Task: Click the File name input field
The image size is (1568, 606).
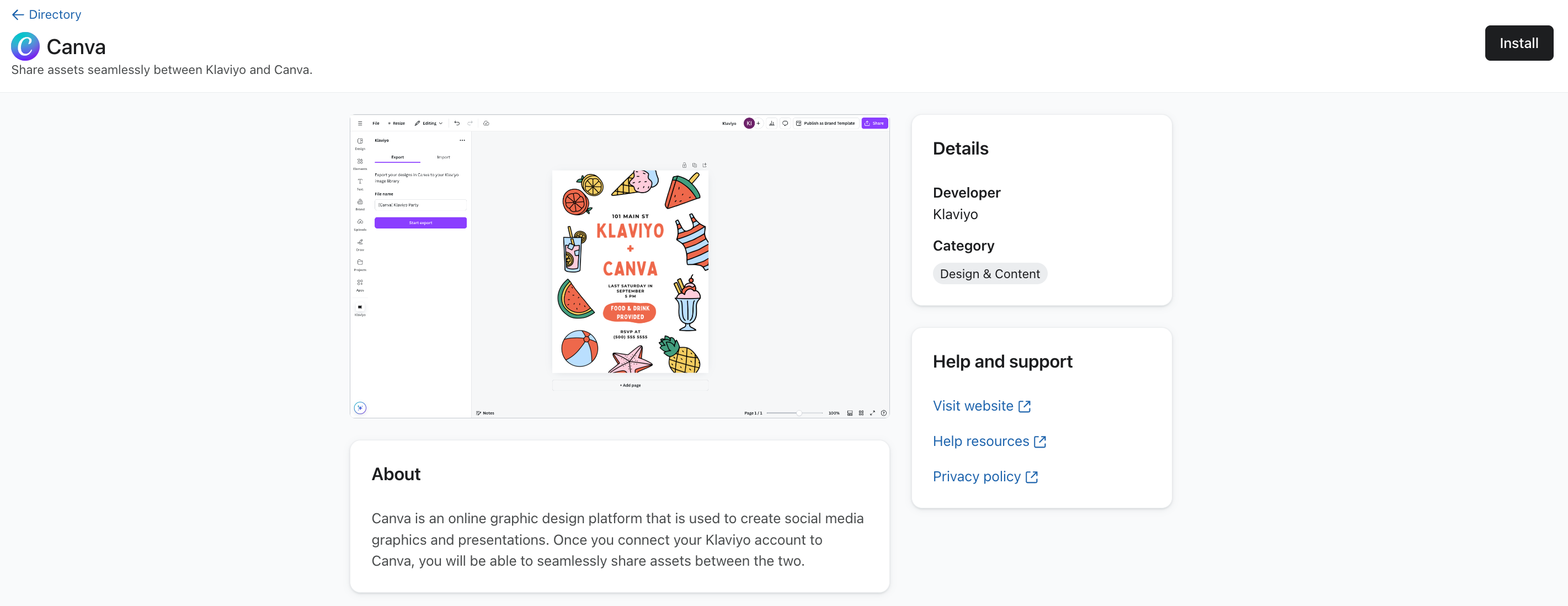Action: tap(420, 205)
